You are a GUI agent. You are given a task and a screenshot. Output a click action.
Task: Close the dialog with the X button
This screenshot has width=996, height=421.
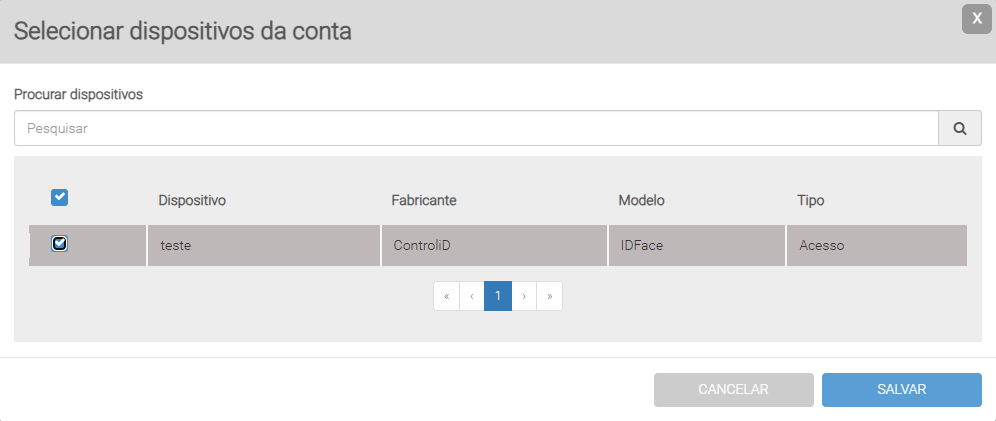tap(976, 19)
